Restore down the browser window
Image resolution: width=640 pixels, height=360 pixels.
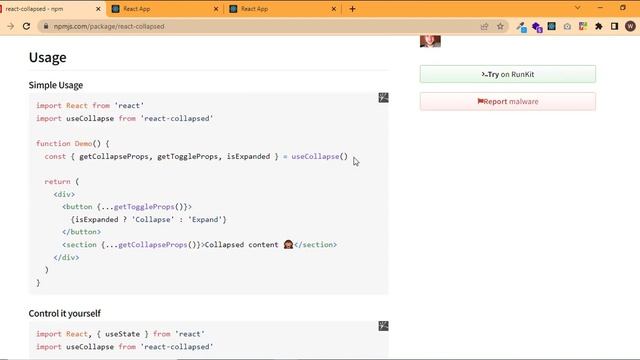[x=623, y=8]
